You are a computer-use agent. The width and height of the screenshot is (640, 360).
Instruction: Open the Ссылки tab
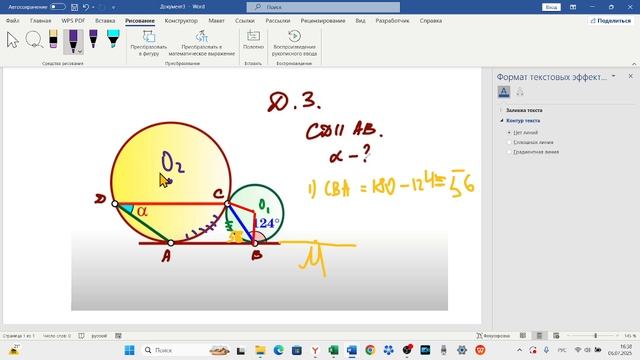pos(245,20)
